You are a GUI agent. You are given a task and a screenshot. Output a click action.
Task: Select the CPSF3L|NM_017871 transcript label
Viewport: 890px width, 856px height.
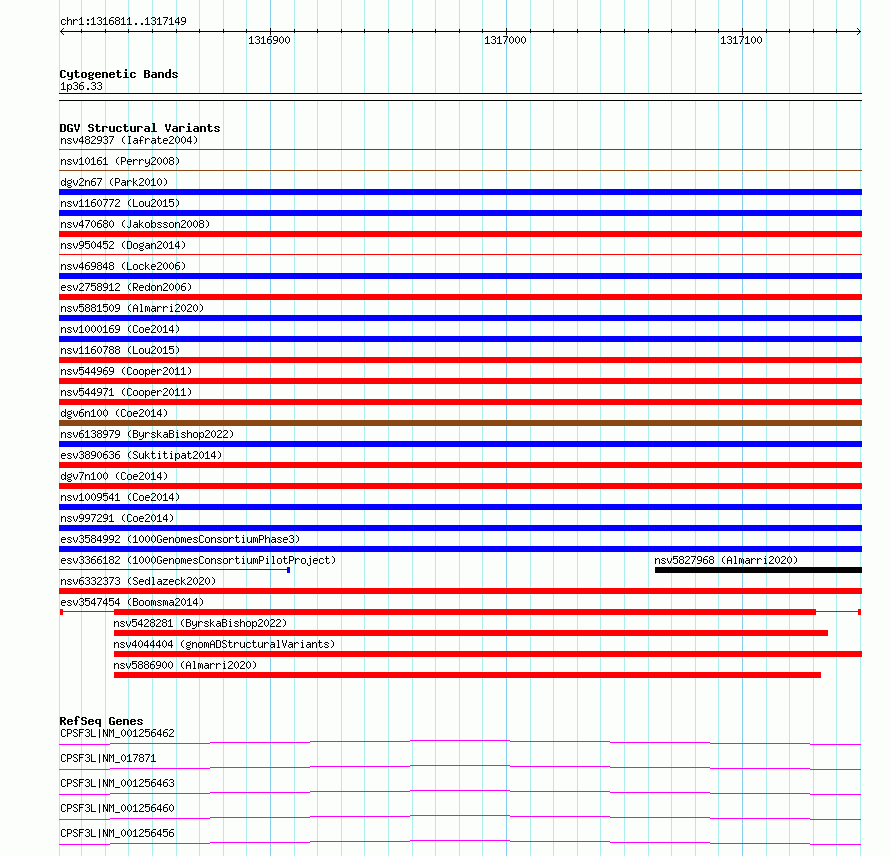(108, 758)
